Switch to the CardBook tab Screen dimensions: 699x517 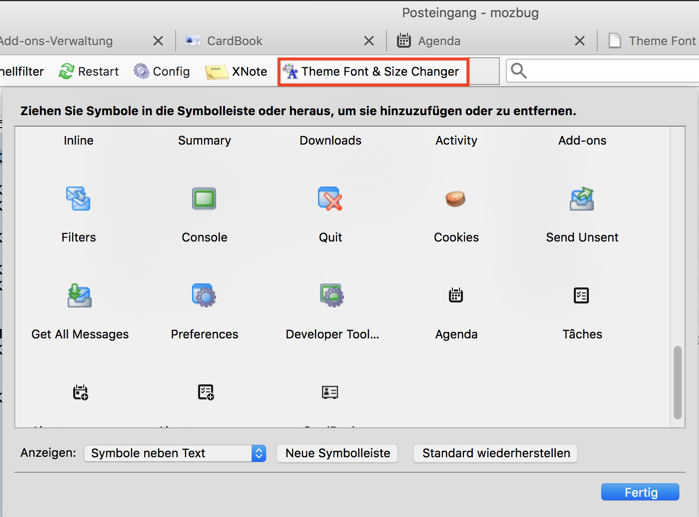click(234, 41)
